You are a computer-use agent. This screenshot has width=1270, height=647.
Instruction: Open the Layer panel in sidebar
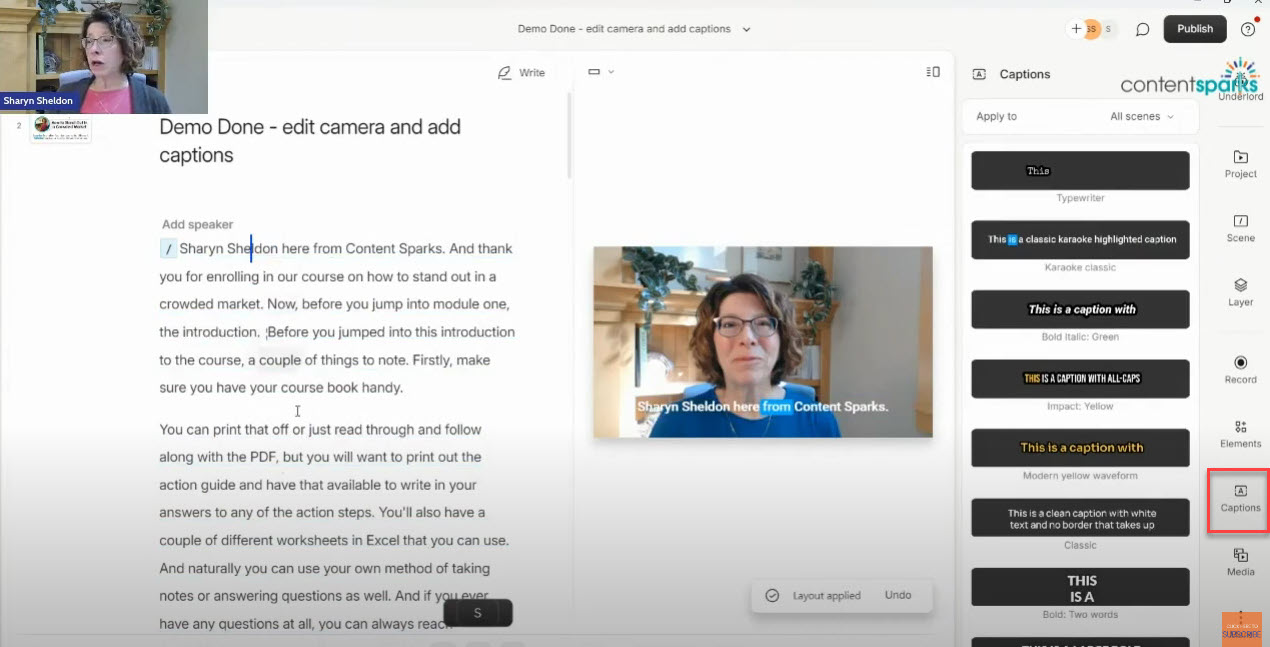[x=1240, y=292]
